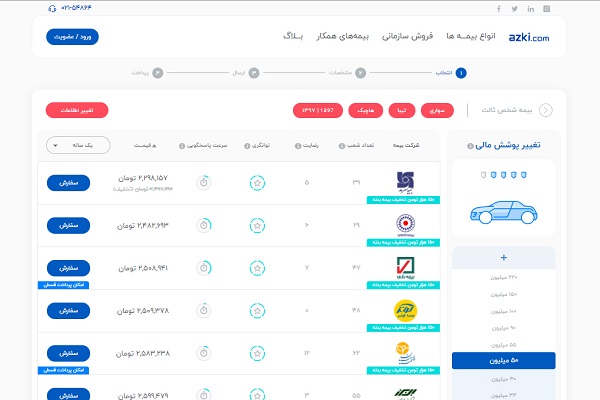
Task: Open the LinkedIn social icon
Action: pyautogui.click(x=531, y=9)
